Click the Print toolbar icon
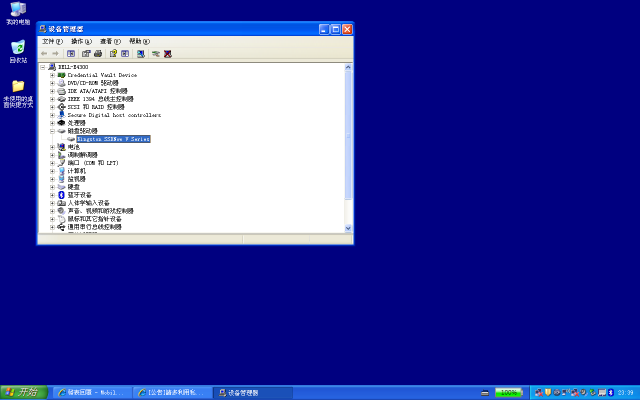 (x=98, y=53)
